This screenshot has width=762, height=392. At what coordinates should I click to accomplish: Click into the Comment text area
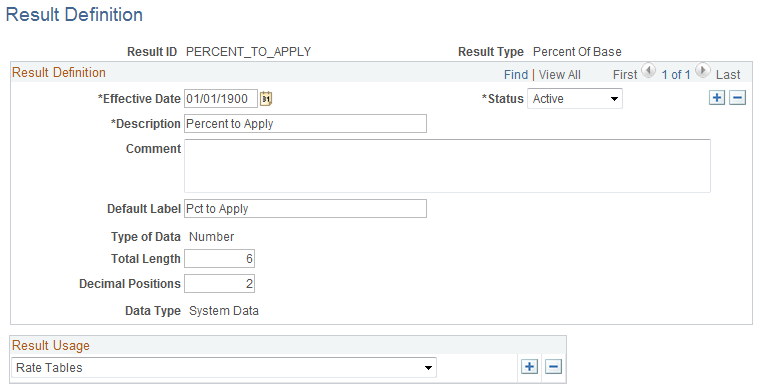click(x=447, y=166)
